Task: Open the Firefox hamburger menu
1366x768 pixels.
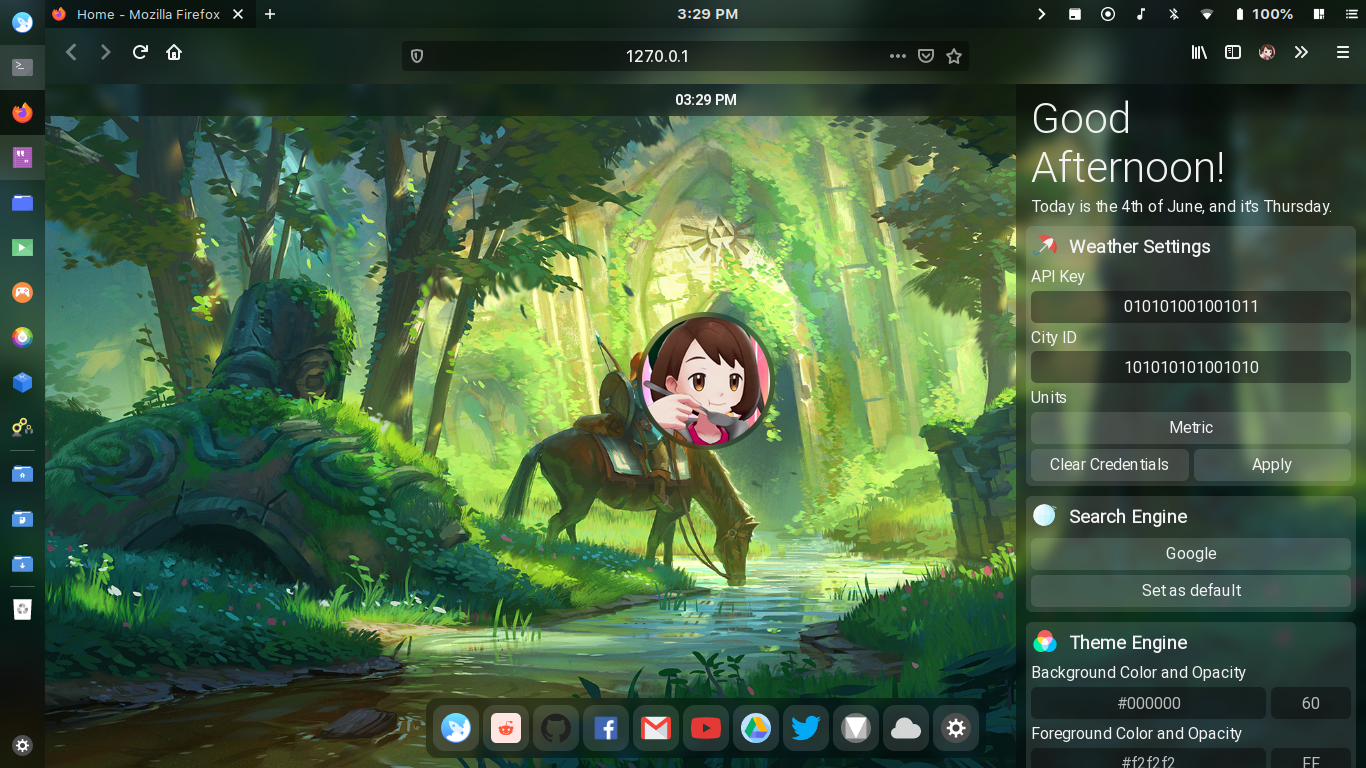Action: pos(1343,52)
